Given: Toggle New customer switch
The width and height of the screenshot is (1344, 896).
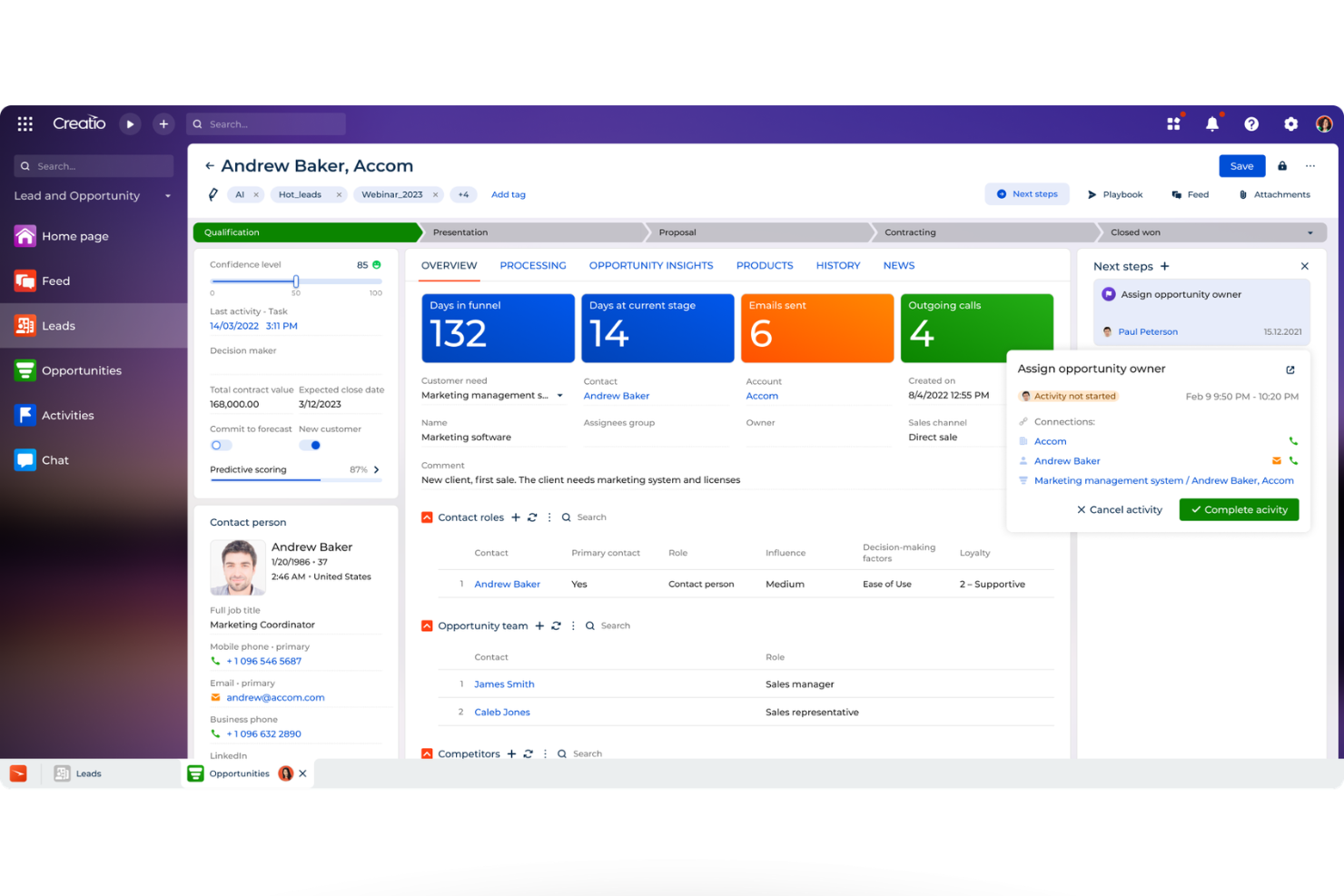Looking at the screenshot, I should click(x=310, y=446).
